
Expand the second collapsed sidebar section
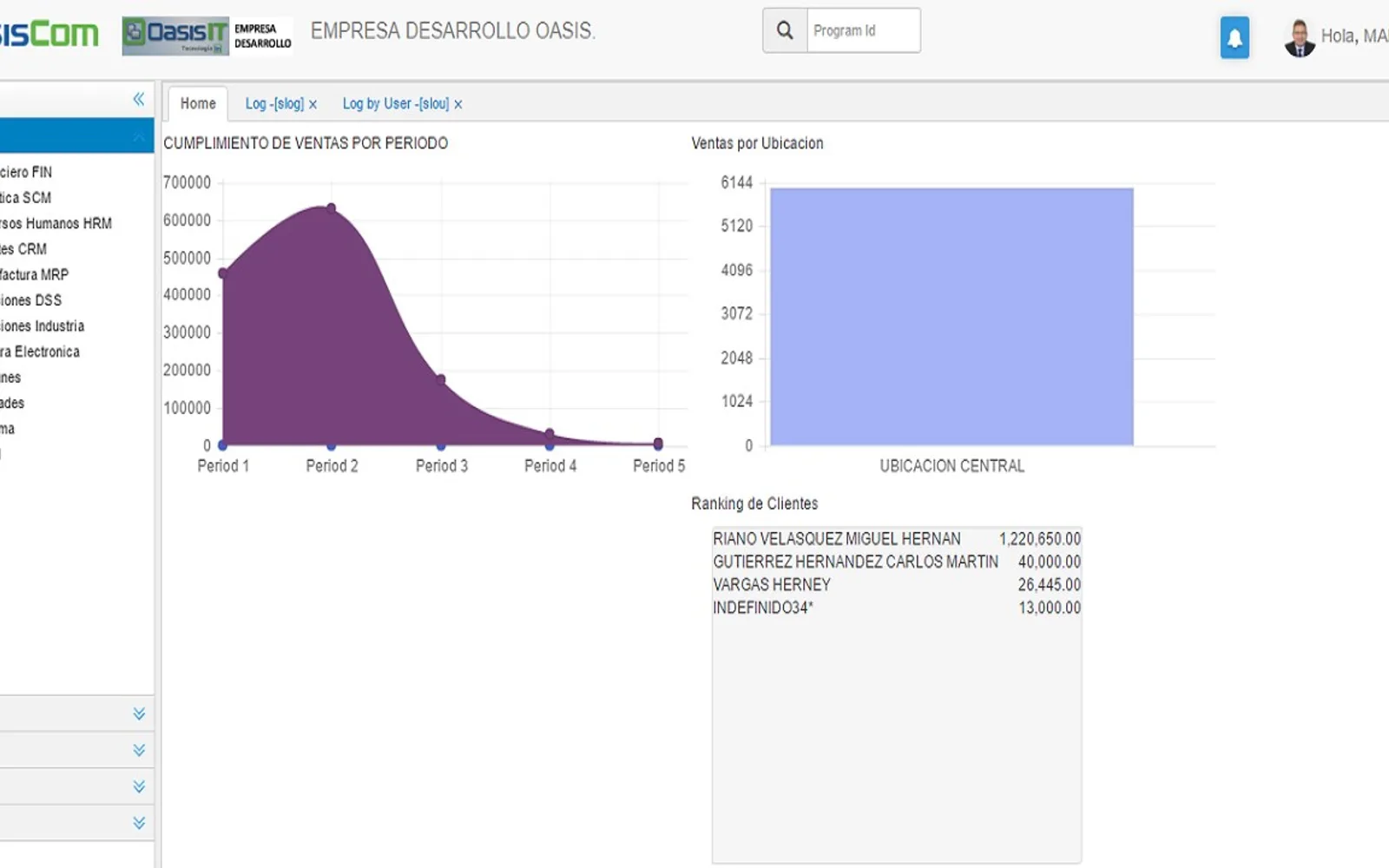pyautogui.click(x=139, y=750)
